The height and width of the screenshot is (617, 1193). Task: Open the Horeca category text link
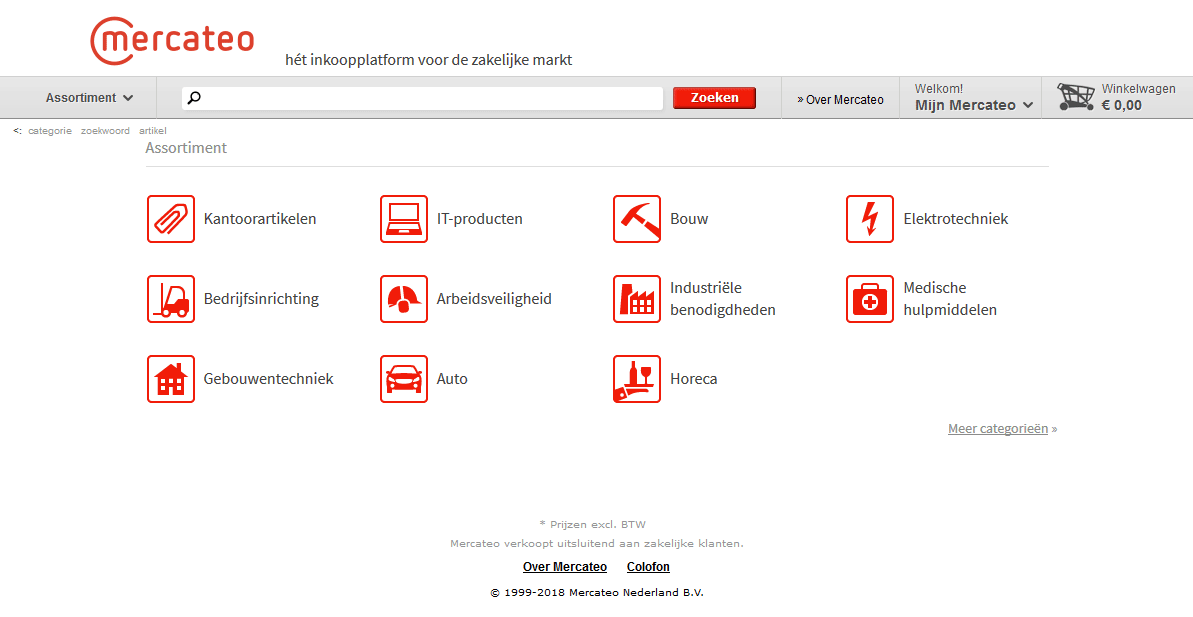694,379
